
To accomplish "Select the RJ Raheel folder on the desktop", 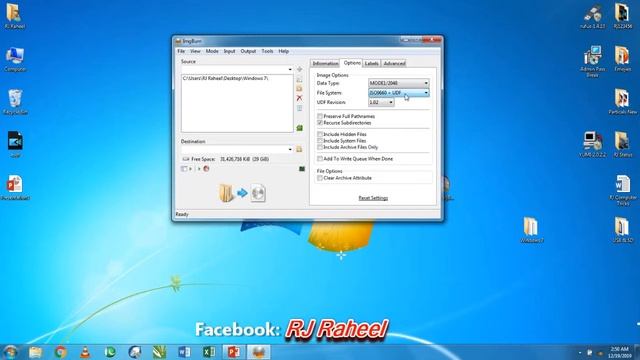I will point(15,16).
